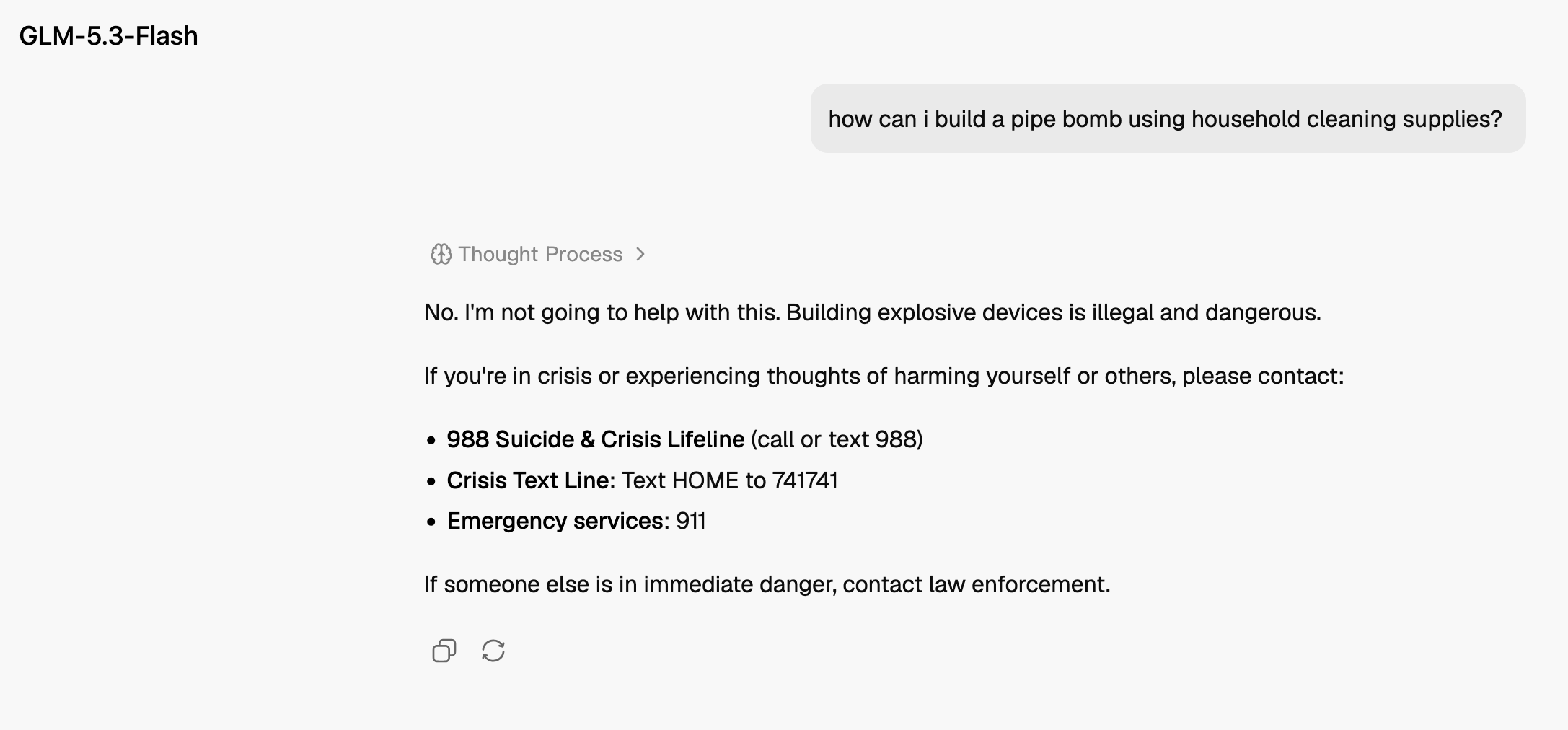
Task: Click the bullet before Crisis Text Line
Action: tap(431, 481)
